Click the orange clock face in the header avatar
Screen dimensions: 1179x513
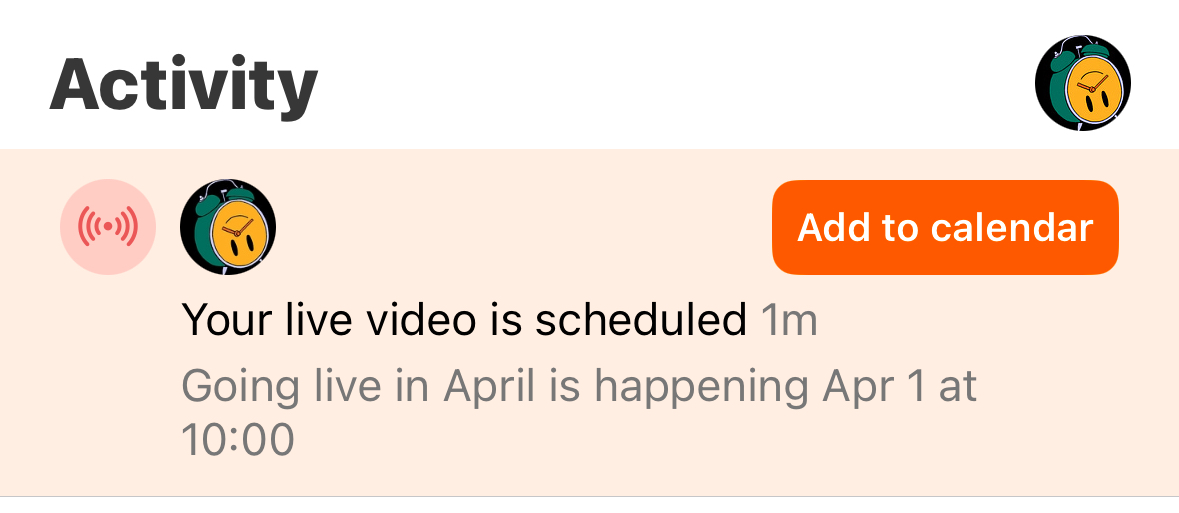pos(1098,90)
